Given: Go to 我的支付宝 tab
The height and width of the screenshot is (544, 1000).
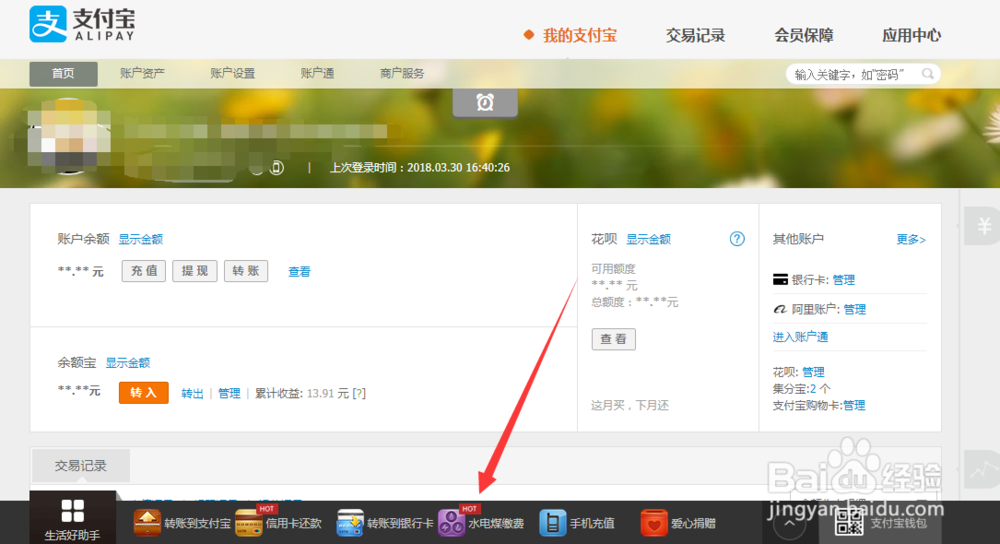Looking at the screenshot, I should 580,36.
